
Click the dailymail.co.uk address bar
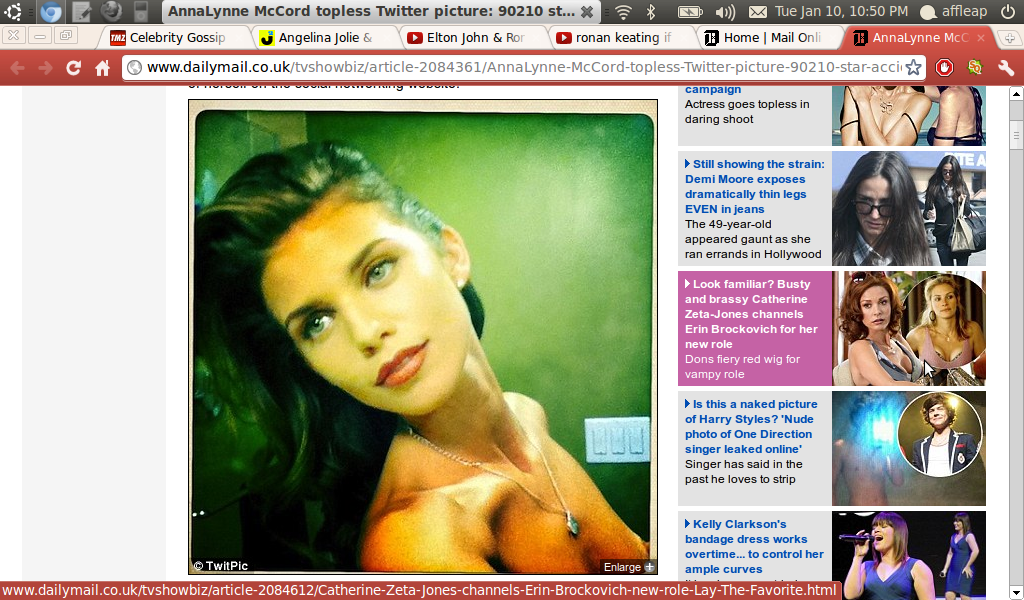(x=524, y=67)
